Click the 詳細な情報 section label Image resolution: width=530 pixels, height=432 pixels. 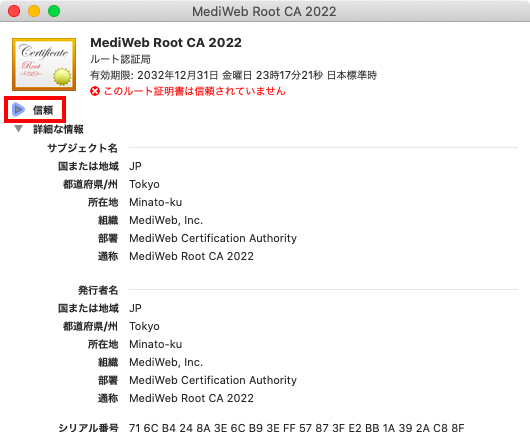click(x=58, y=129)
